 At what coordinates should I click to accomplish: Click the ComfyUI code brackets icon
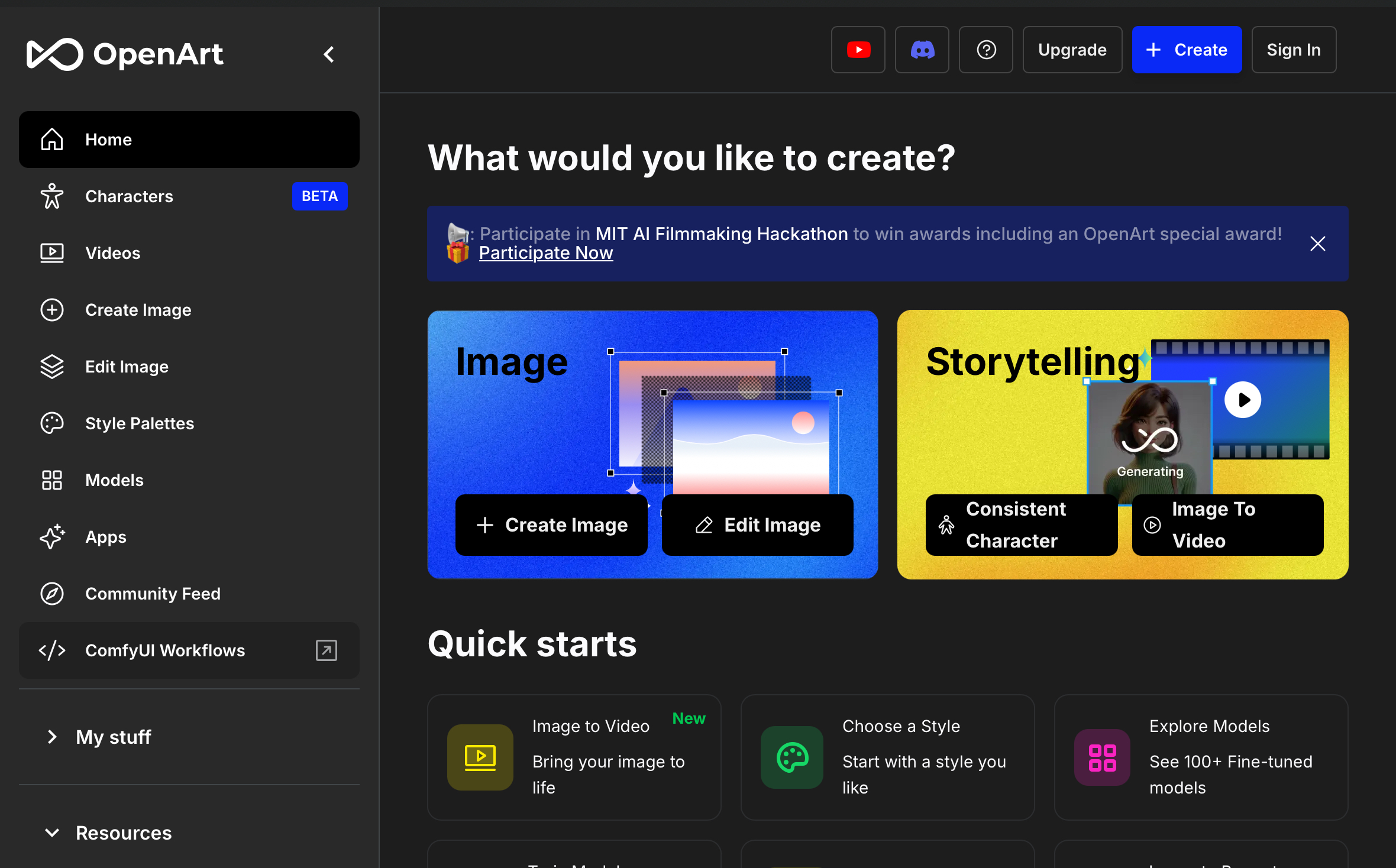point(52,650)
